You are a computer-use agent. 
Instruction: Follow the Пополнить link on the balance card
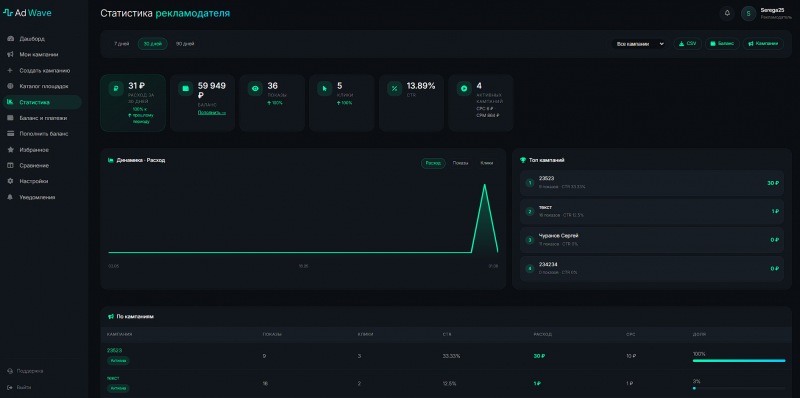click(x=211, y=112)
